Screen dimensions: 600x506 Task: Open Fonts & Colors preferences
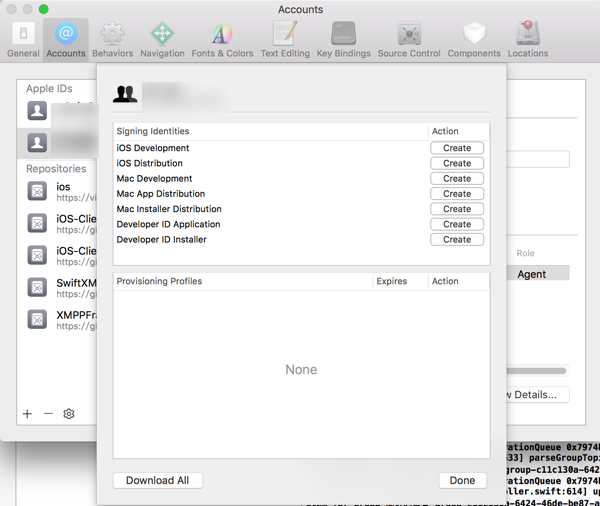click(x=222, y=40)
